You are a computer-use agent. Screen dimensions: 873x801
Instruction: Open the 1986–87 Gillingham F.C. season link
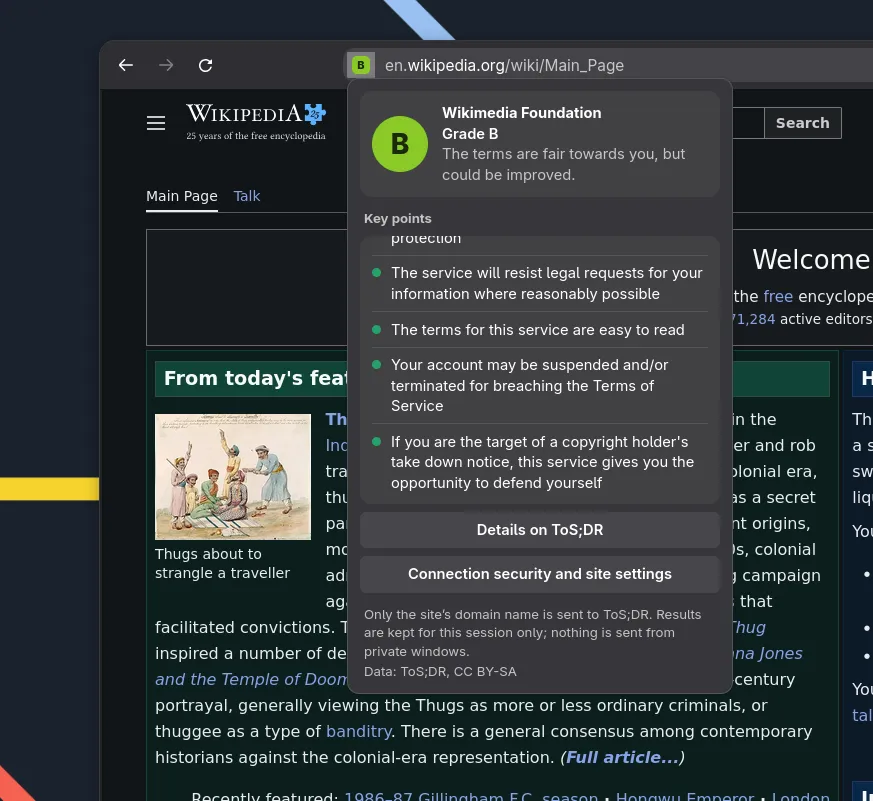point(471,797)
